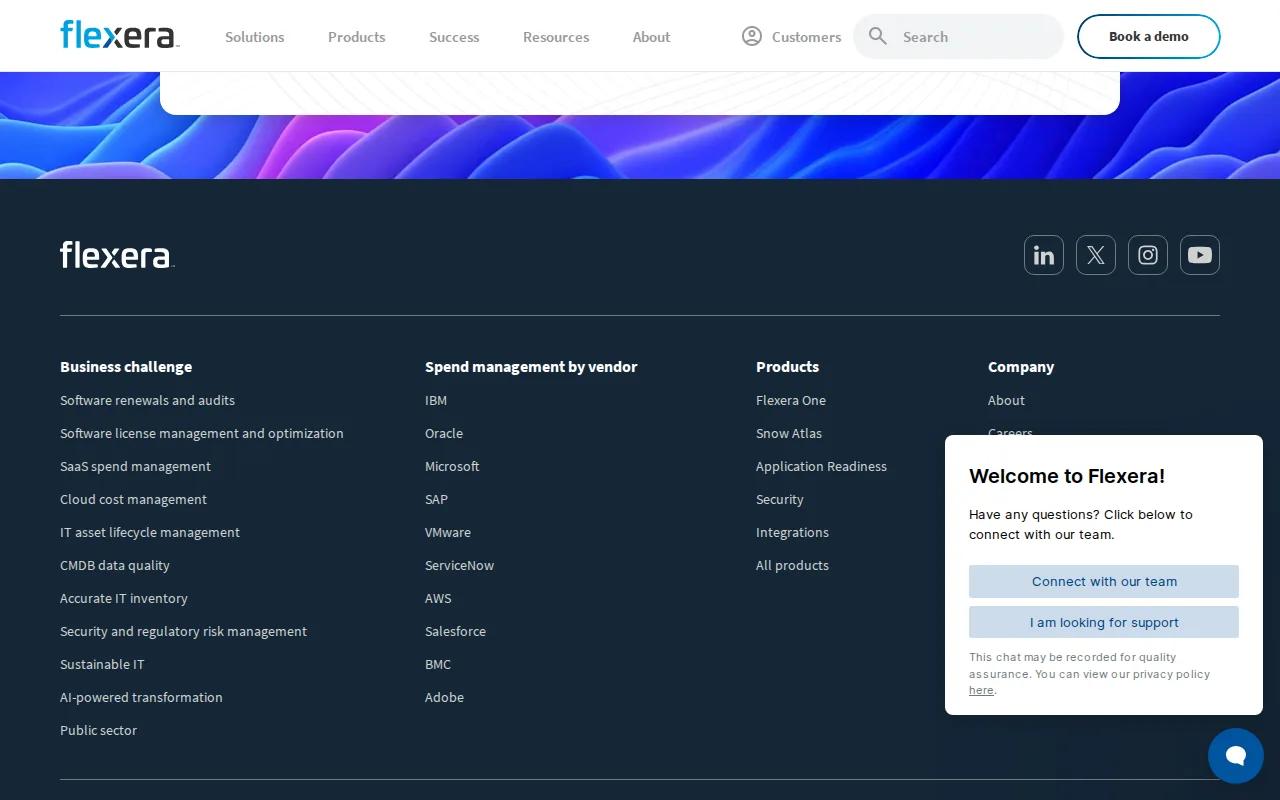1280x800 pixels.
Task: Open Software license management and optimization
Action: [202, 433]
